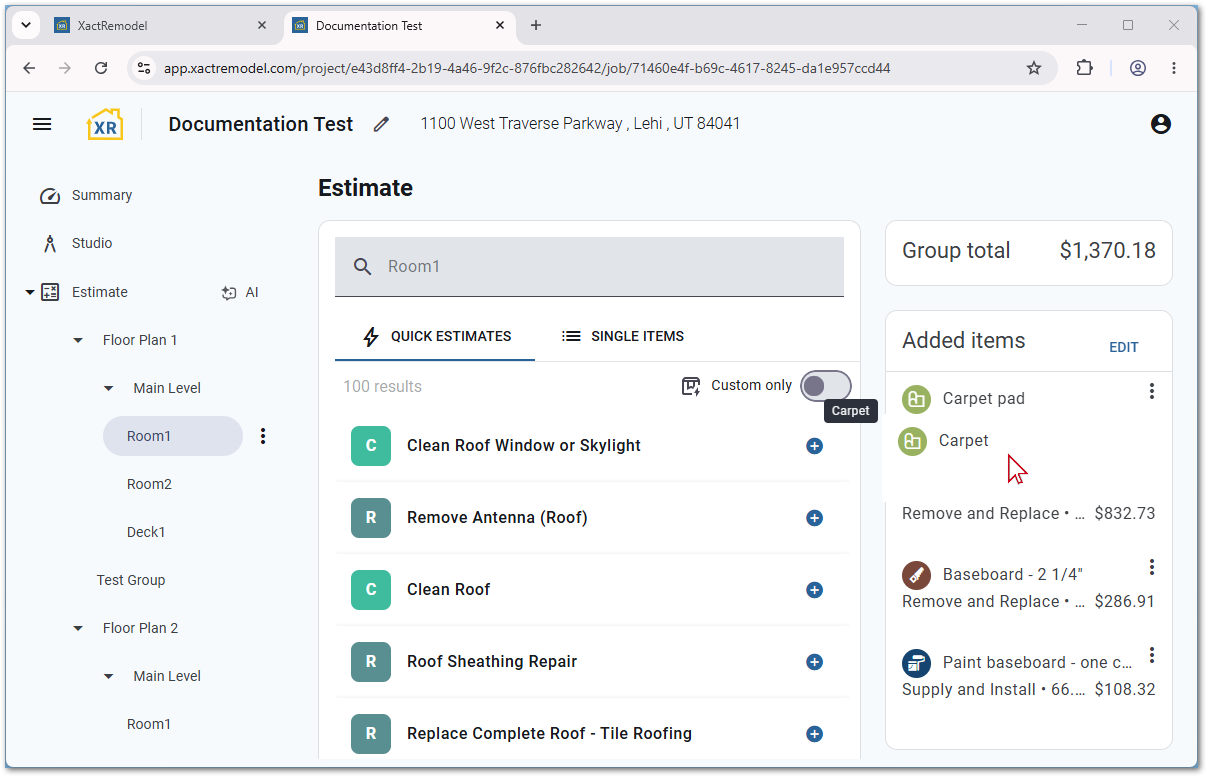Select Deck1 in the tree
The height and width of the screenshot is (777, 1207).
point(146,532)
